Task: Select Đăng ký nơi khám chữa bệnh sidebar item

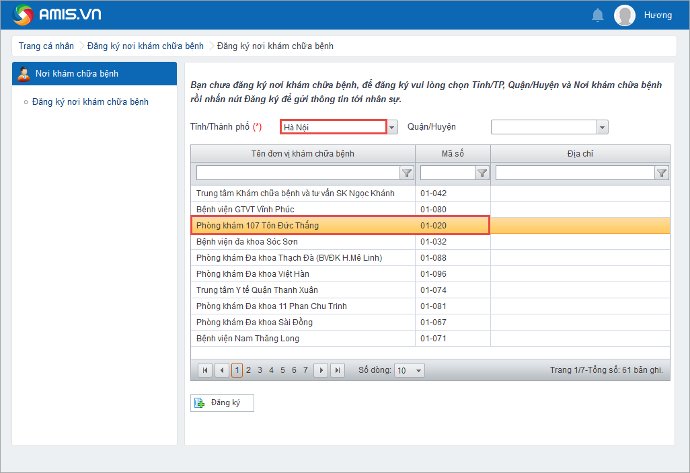Action: pos(90,102)
